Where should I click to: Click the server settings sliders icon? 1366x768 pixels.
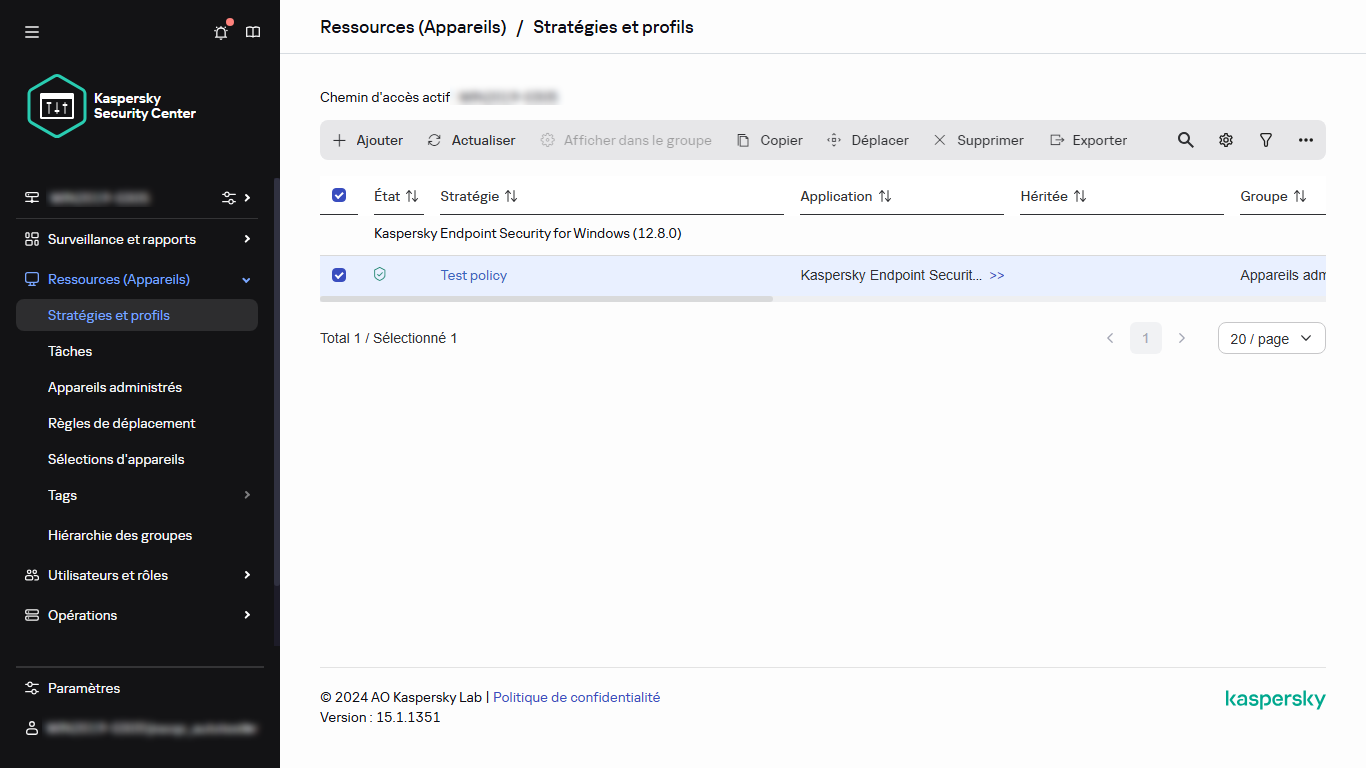coord(229,198)
